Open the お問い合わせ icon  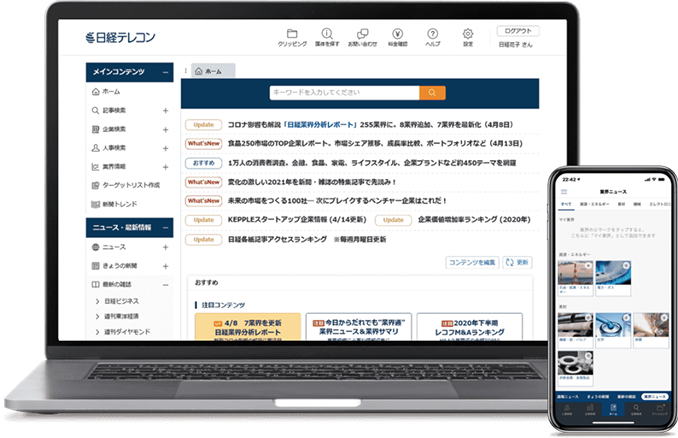pyautogui.click(x=362, y=36)
